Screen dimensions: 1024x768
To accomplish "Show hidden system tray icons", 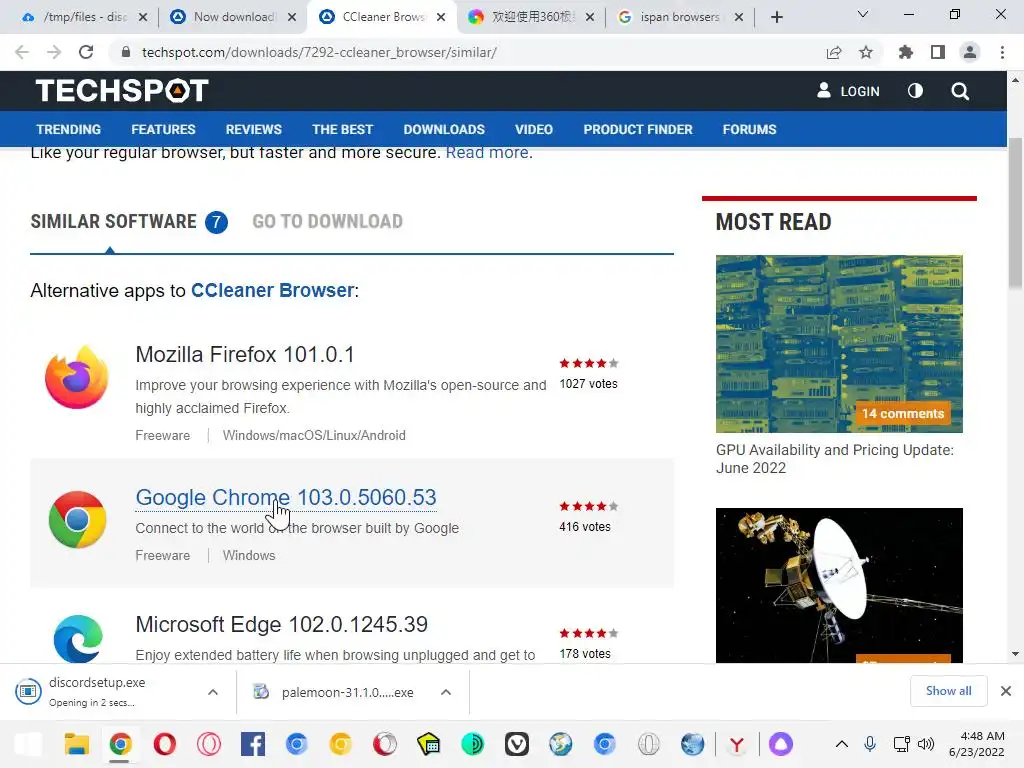I will [x=842, y=744].
